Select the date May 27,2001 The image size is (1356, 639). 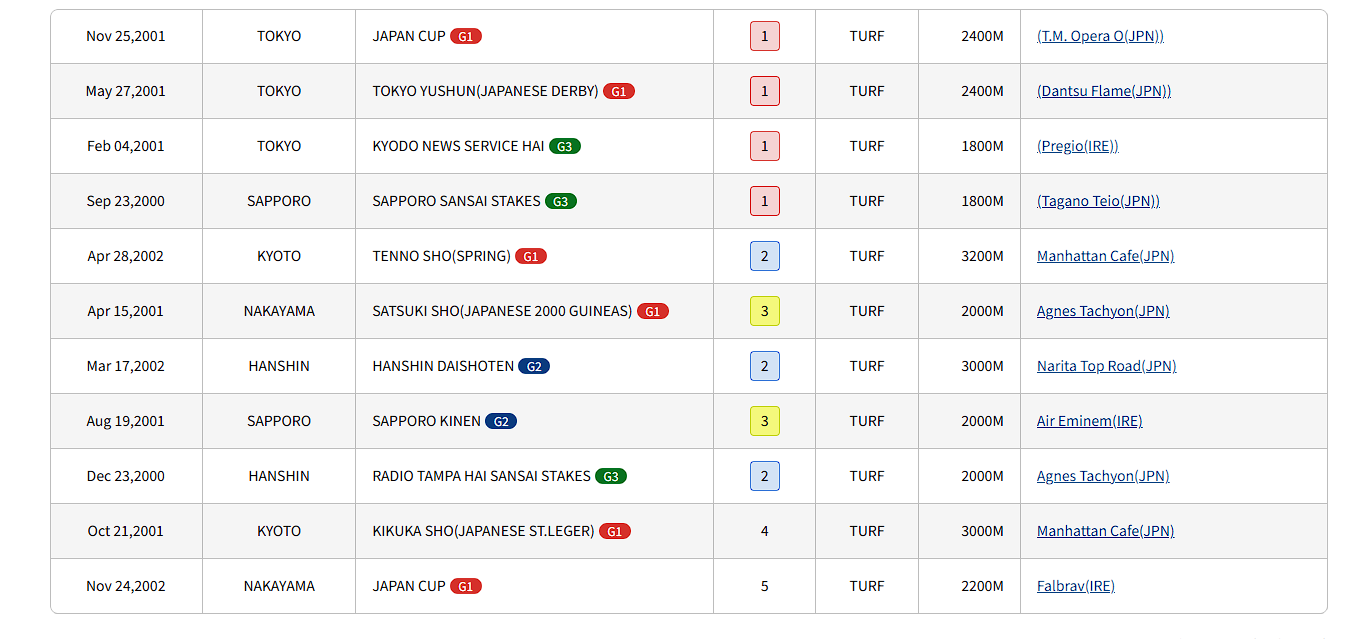(126, 91)
